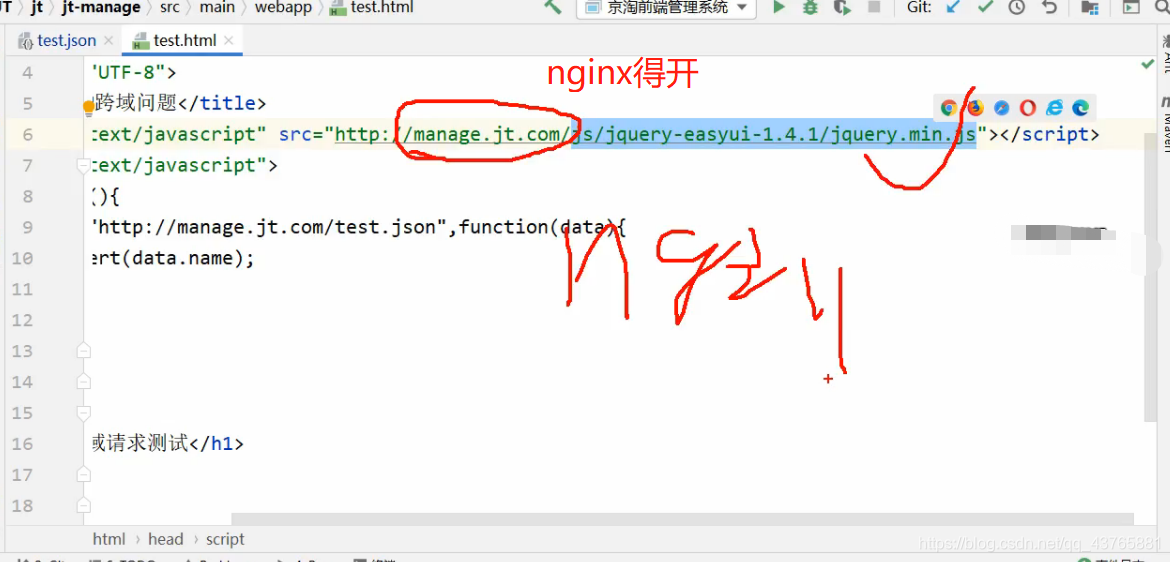Open page in Safari browser icon

(x=1001, y=107)
